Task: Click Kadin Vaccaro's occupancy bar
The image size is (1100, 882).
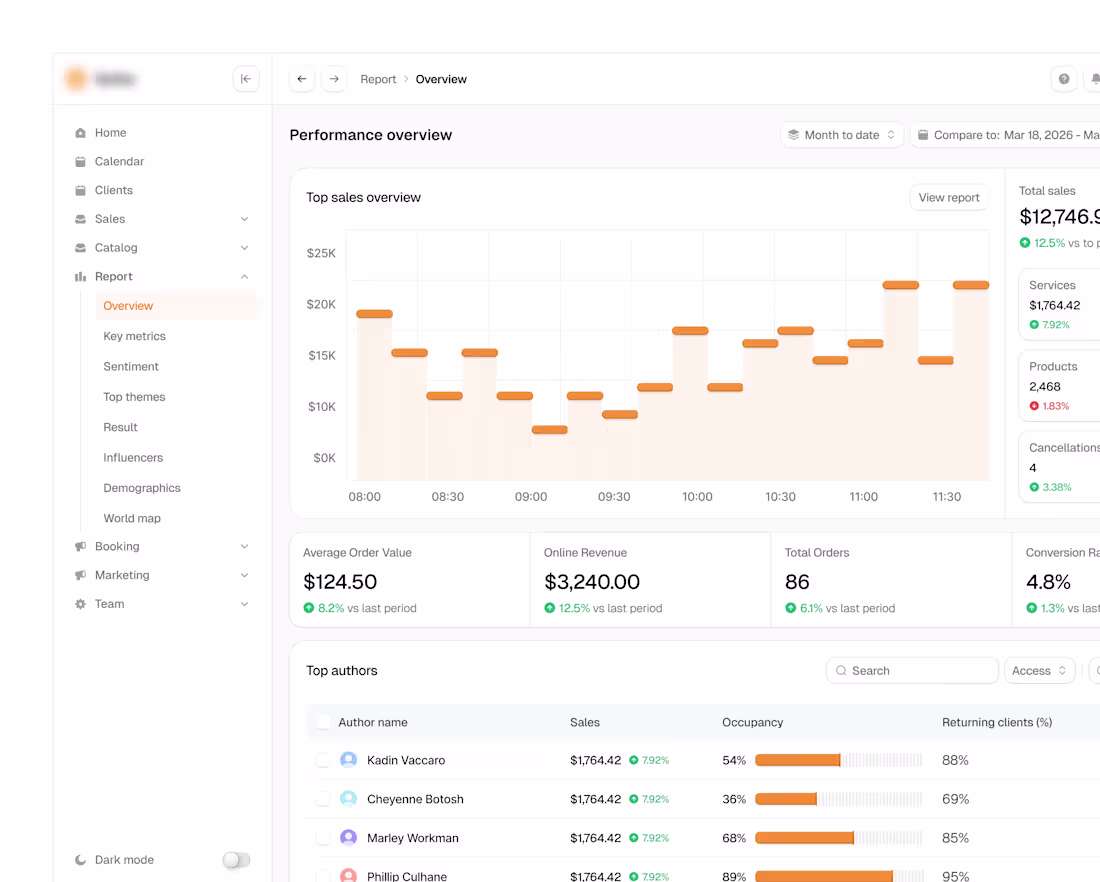Action: click(838, 760)
